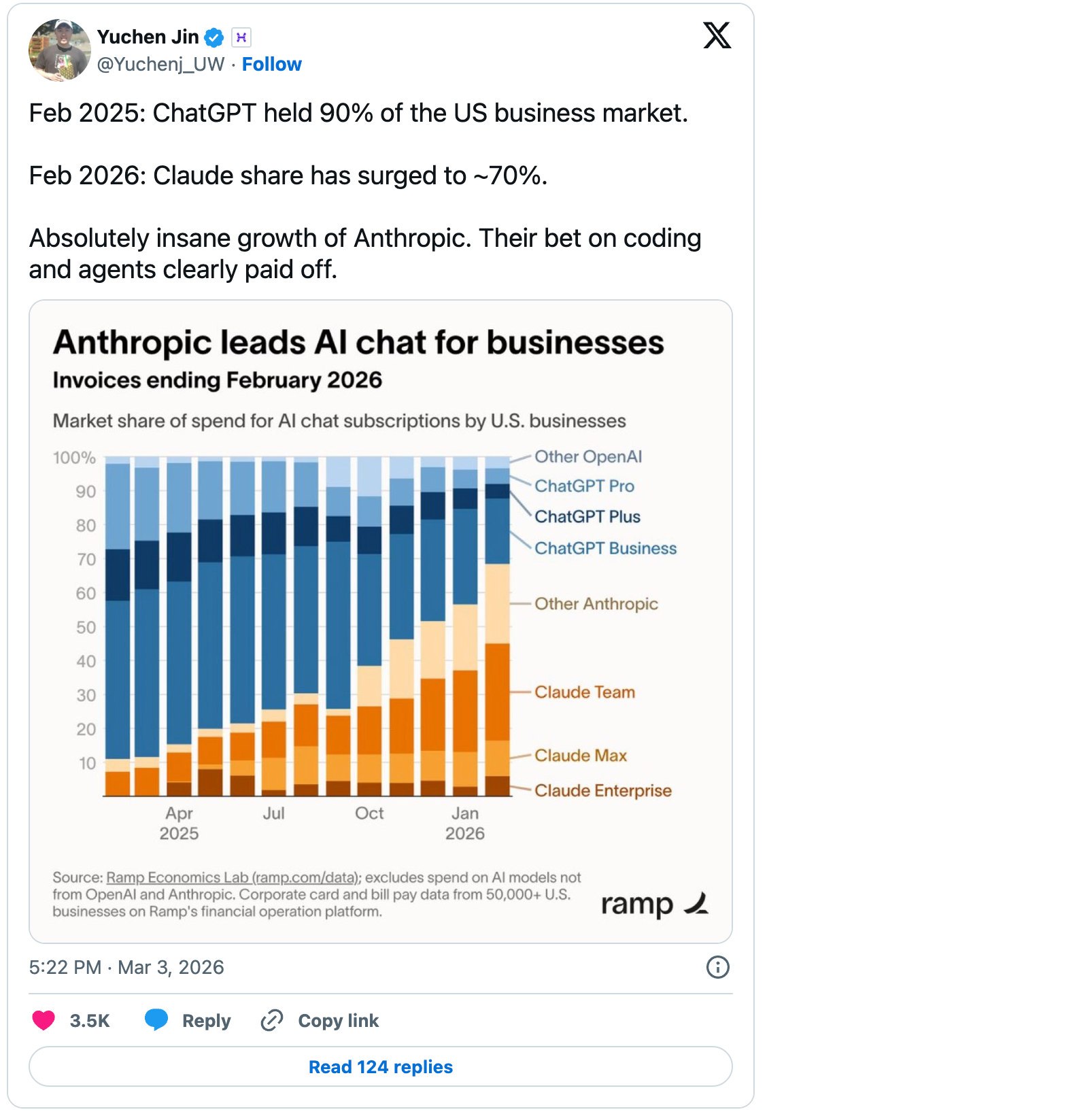Click the purple affiliation badge icon
Screen dimensions: 1092x1114
tap(241, 37)
